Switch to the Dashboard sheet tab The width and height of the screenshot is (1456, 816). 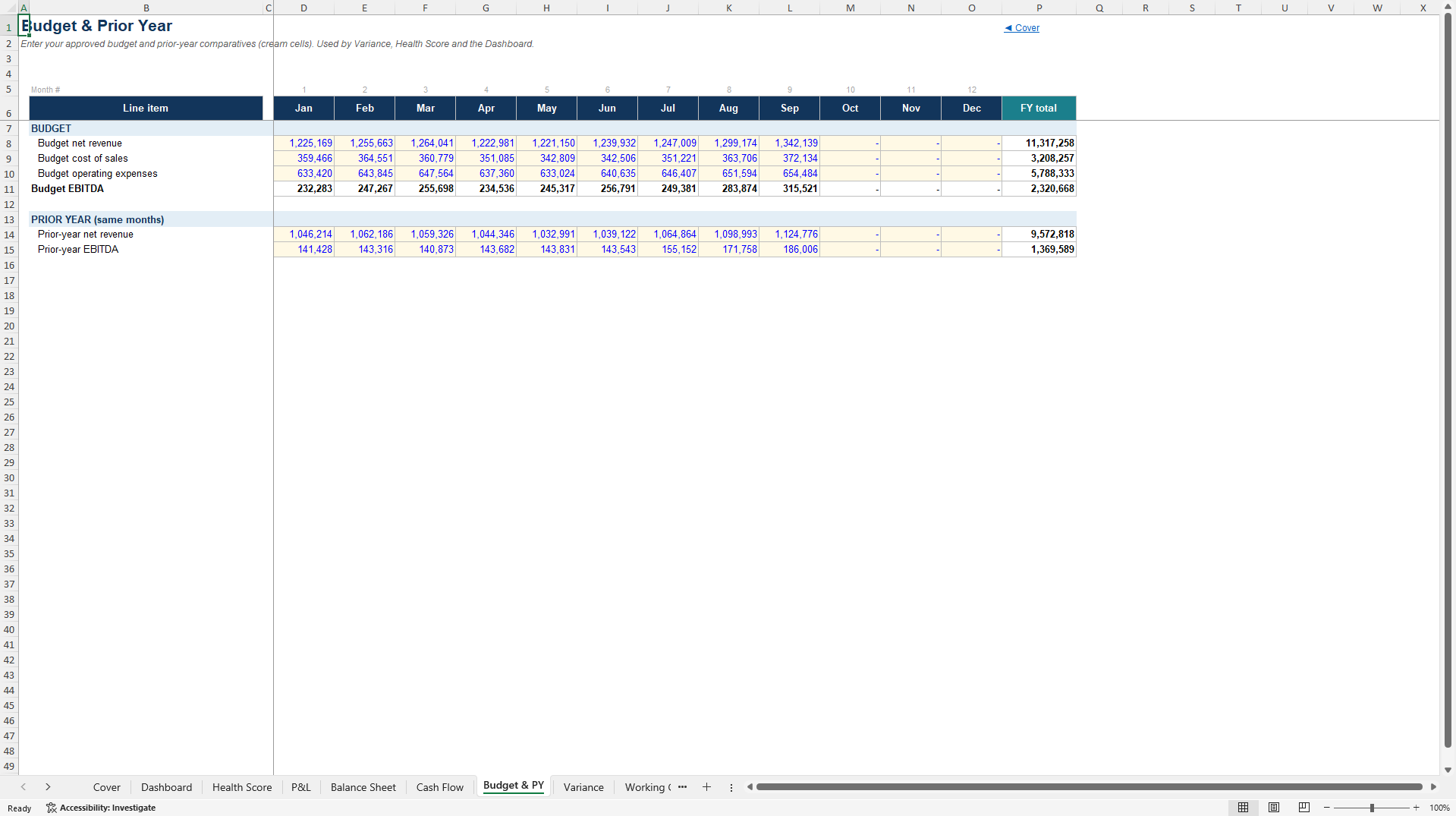(166, 787)
